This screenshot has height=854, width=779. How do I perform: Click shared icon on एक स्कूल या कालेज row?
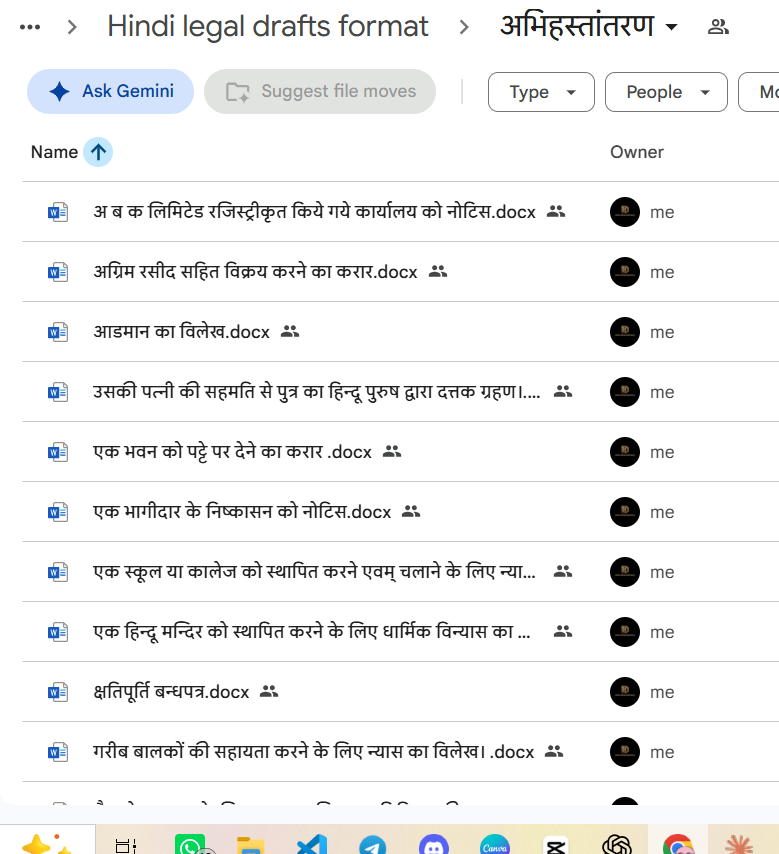click(x=563, y=571)
